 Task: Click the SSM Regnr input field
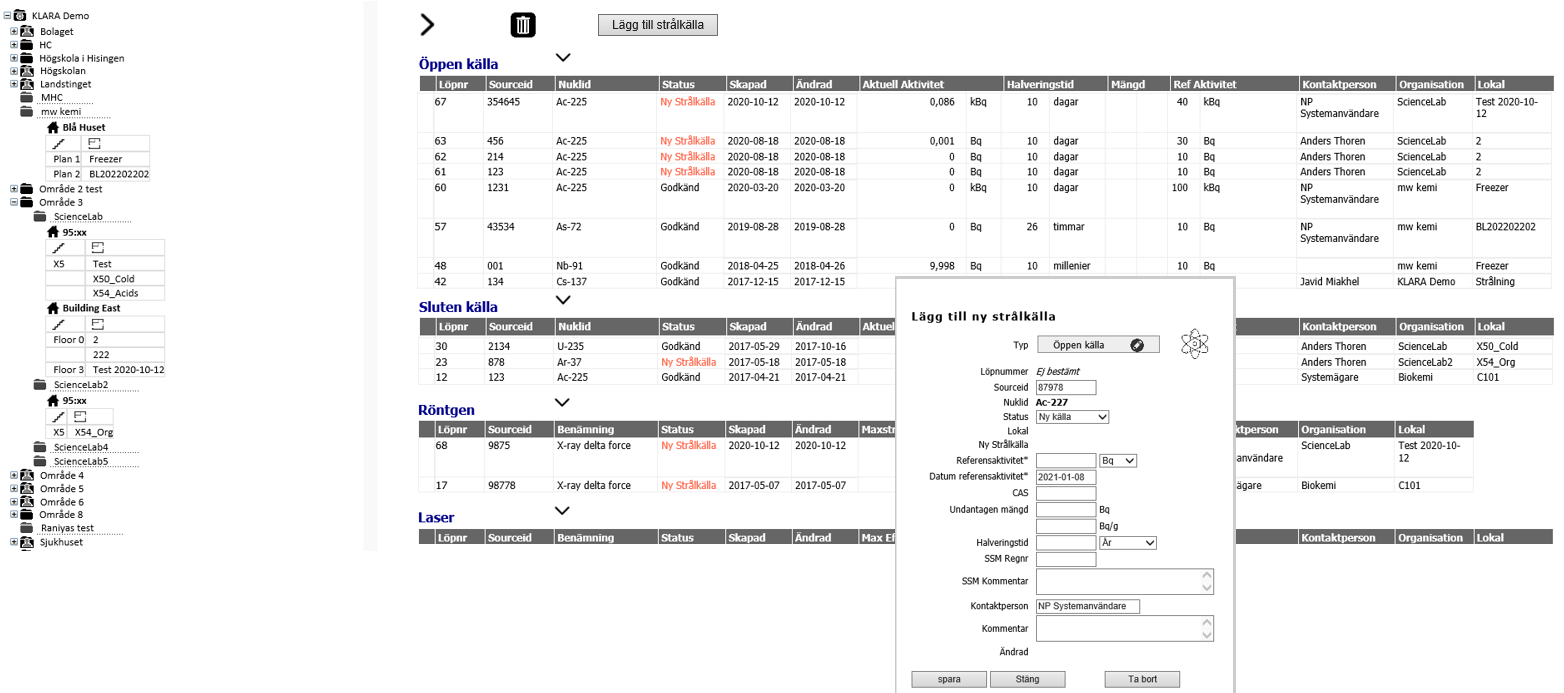pos(1066,559)
